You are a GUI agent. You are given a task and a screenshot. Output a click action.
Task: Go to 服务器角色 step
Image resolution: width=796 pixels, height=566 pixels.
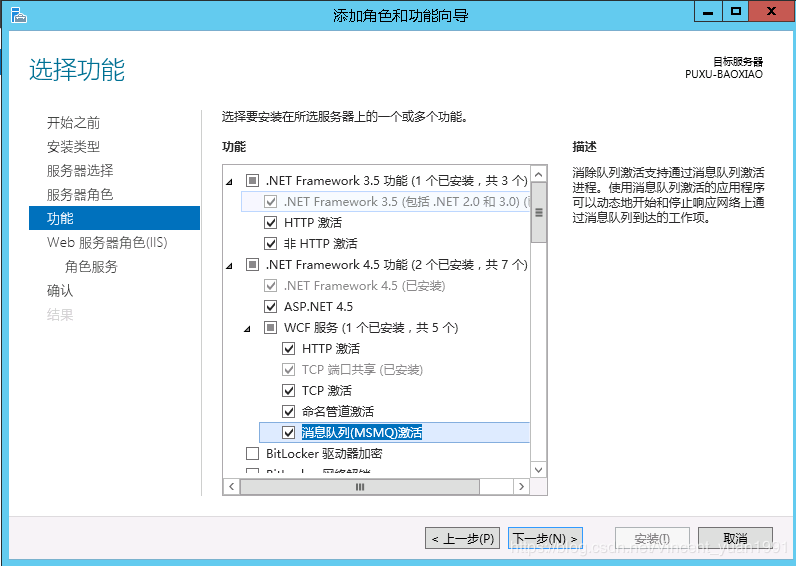[80, 194]
